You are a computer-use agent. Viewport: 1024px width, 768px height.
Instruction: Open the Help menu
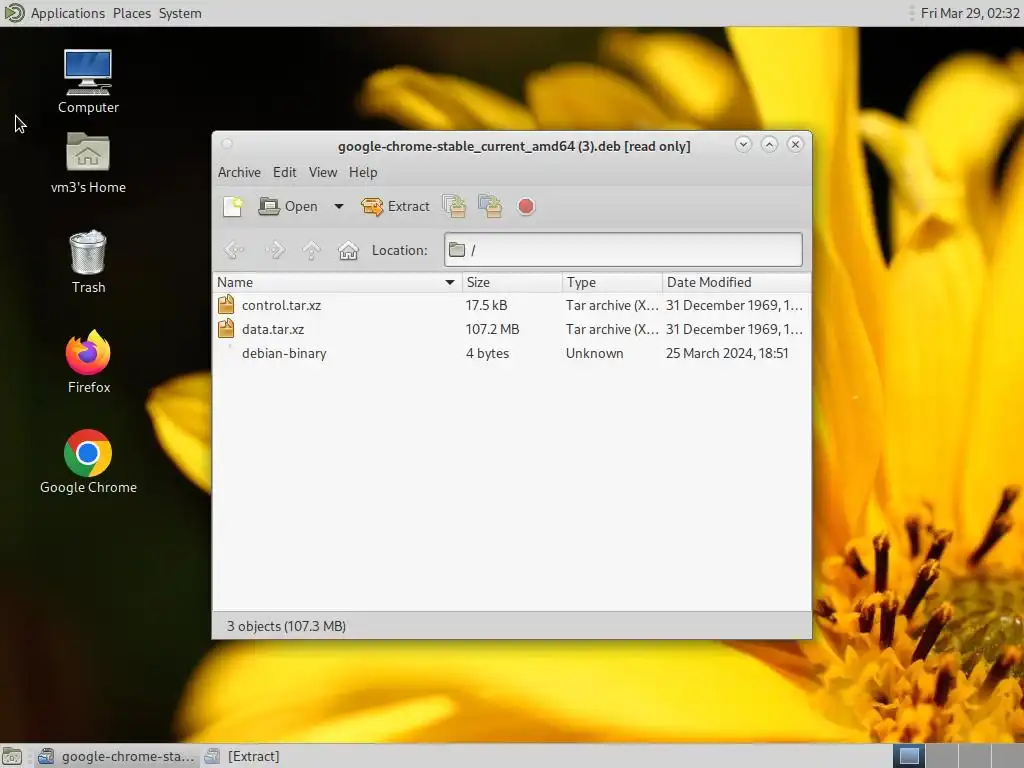coord(363,172)
